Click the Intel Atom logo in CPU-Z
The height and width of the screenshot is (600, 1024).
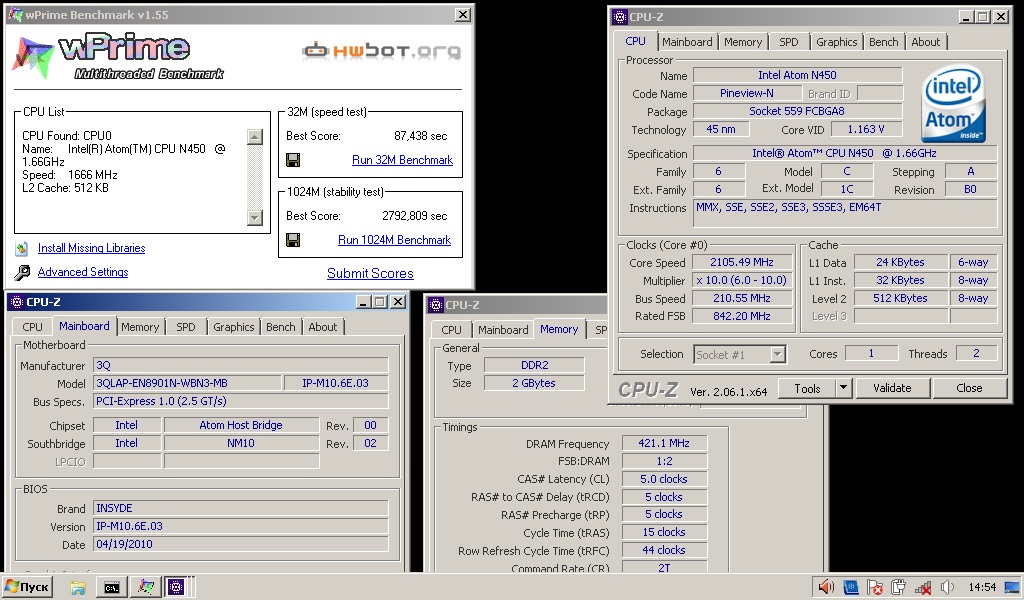pos(953,104)
